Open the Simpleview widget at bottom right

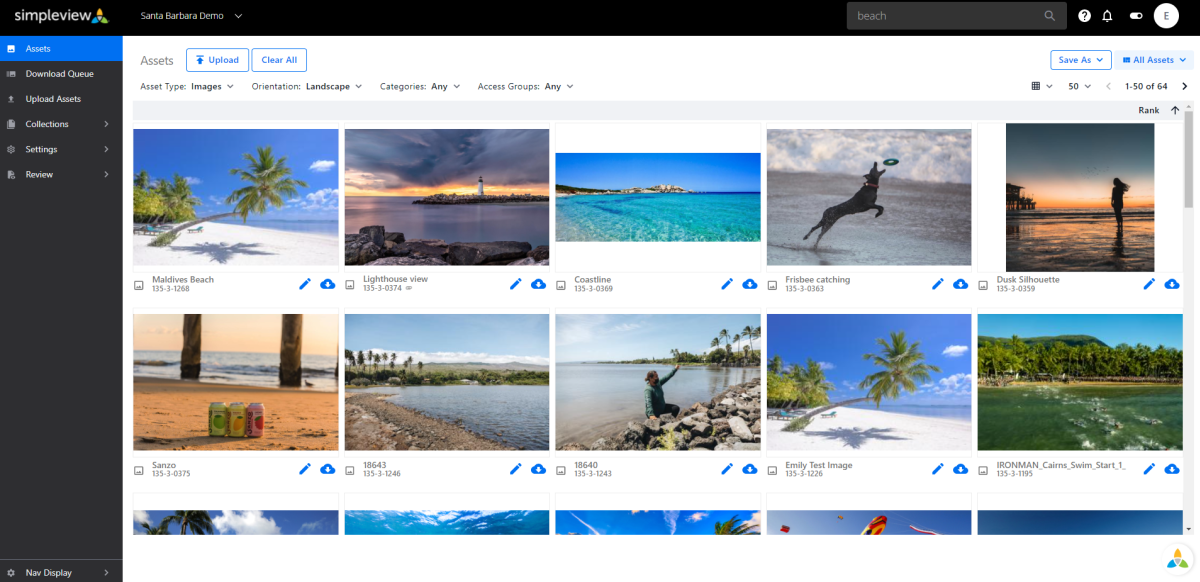pos(1179,558)
